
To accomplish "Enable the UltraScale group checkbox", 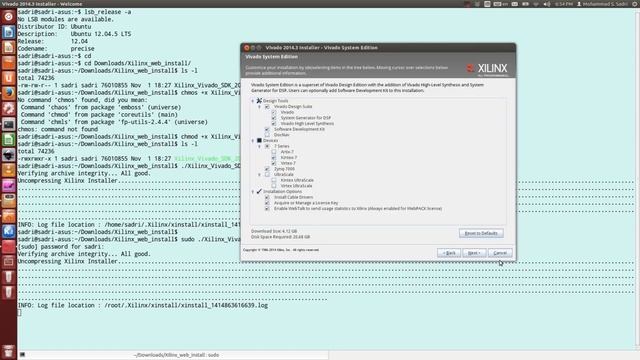I will pos(267,174).
